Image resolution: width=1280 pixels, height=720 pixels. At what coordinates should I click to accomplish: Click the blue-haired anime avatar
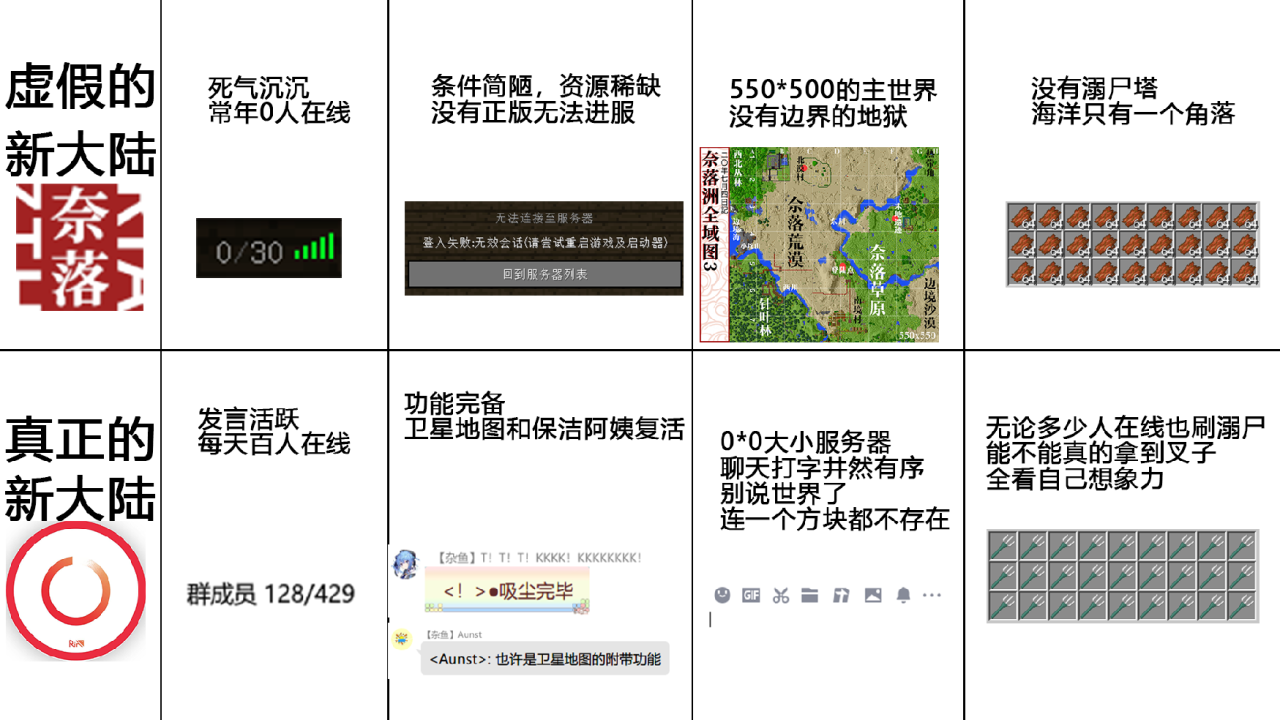(x=405, y=564)
